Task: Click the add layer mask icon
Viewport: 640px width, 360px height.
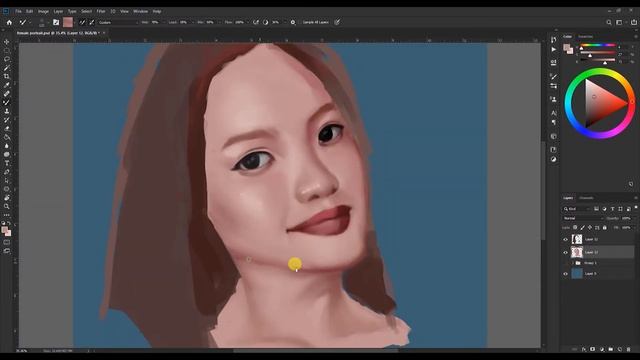Action: coord(593,349)
